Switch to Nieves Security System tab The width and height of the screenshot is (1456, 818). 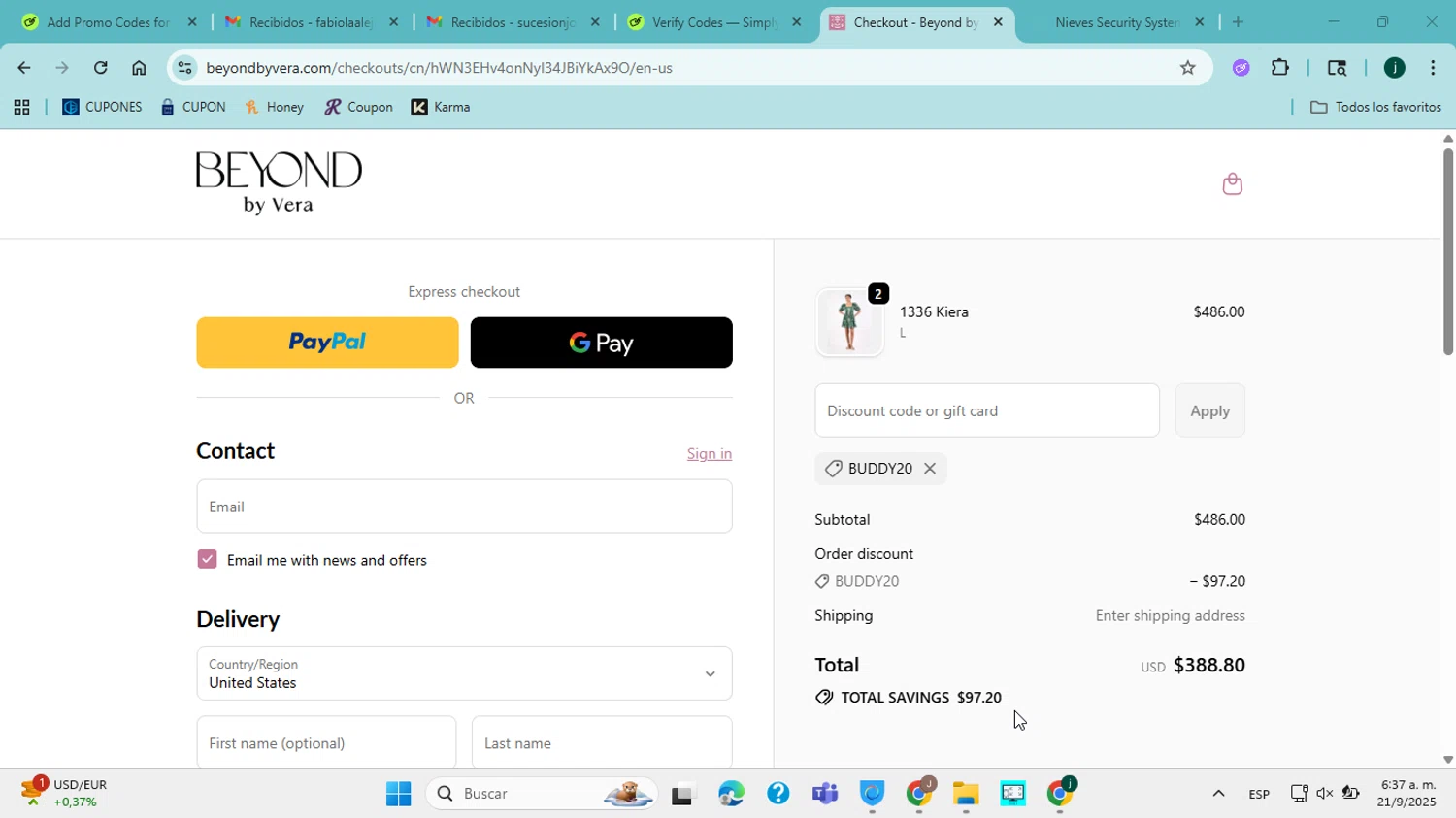click(1116, 22)
